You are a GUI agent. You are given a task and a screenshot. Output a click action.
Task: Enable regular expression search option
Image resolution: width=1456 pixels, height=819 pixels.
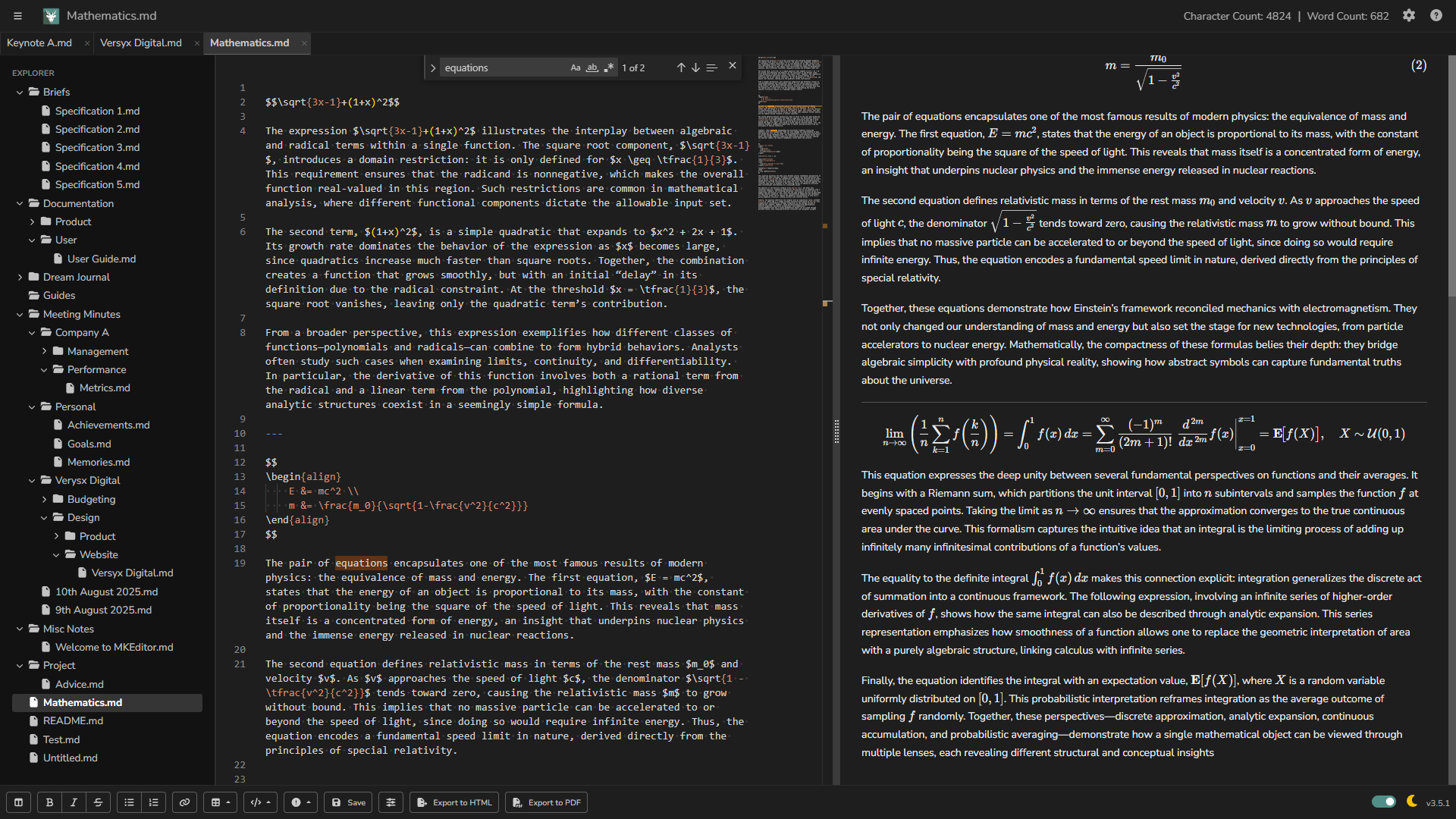coord(609,67)
